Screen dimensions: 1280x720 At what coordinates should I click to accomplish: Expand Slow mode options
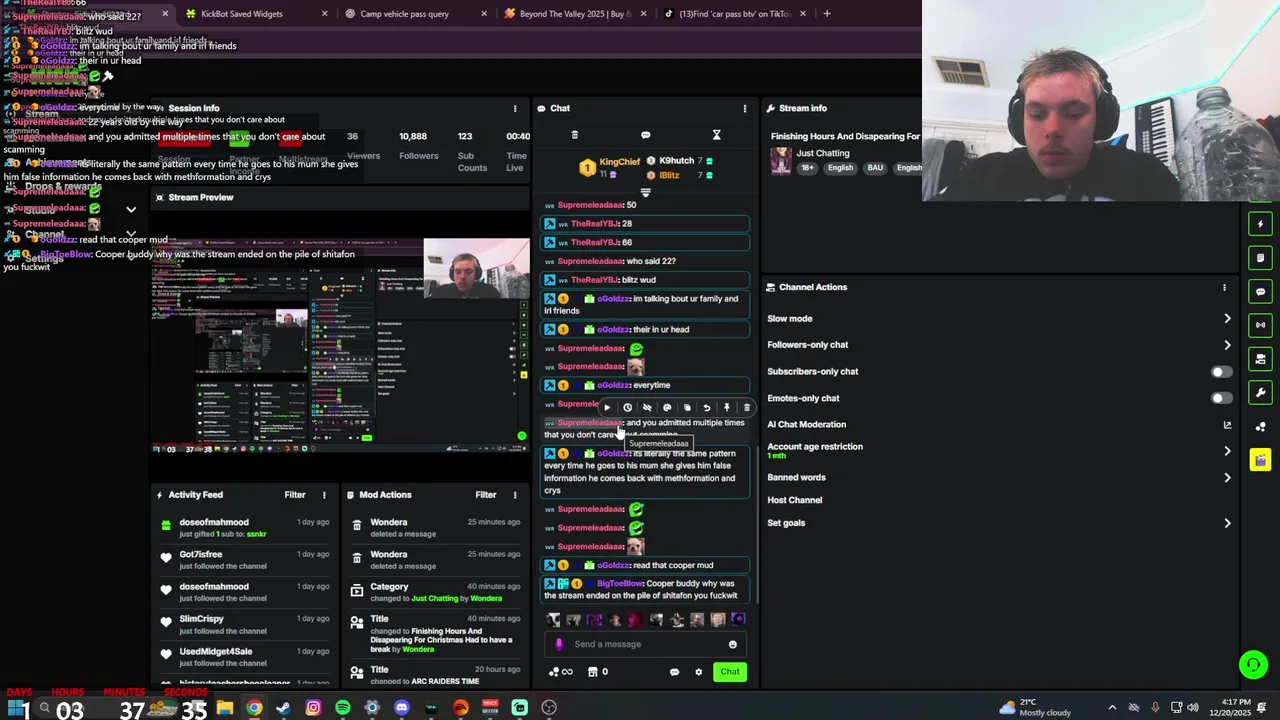(x=1227, y=319)
